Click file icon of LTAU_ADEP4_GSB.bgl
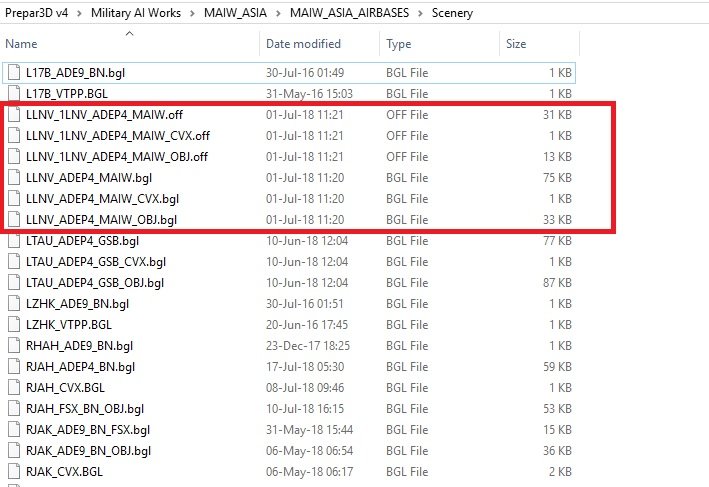This screenshot has height=487, width=709. pyautogui.click(x=13, y=241)
